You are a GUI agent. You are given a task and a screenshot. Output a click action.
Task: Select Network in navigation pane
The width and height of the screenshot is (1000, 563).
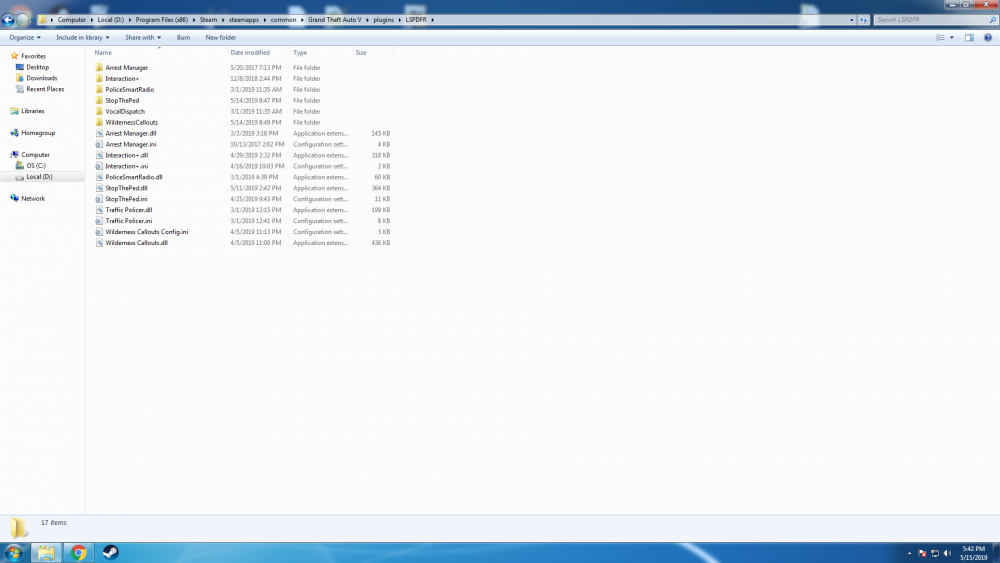click(x=33, y=198)
